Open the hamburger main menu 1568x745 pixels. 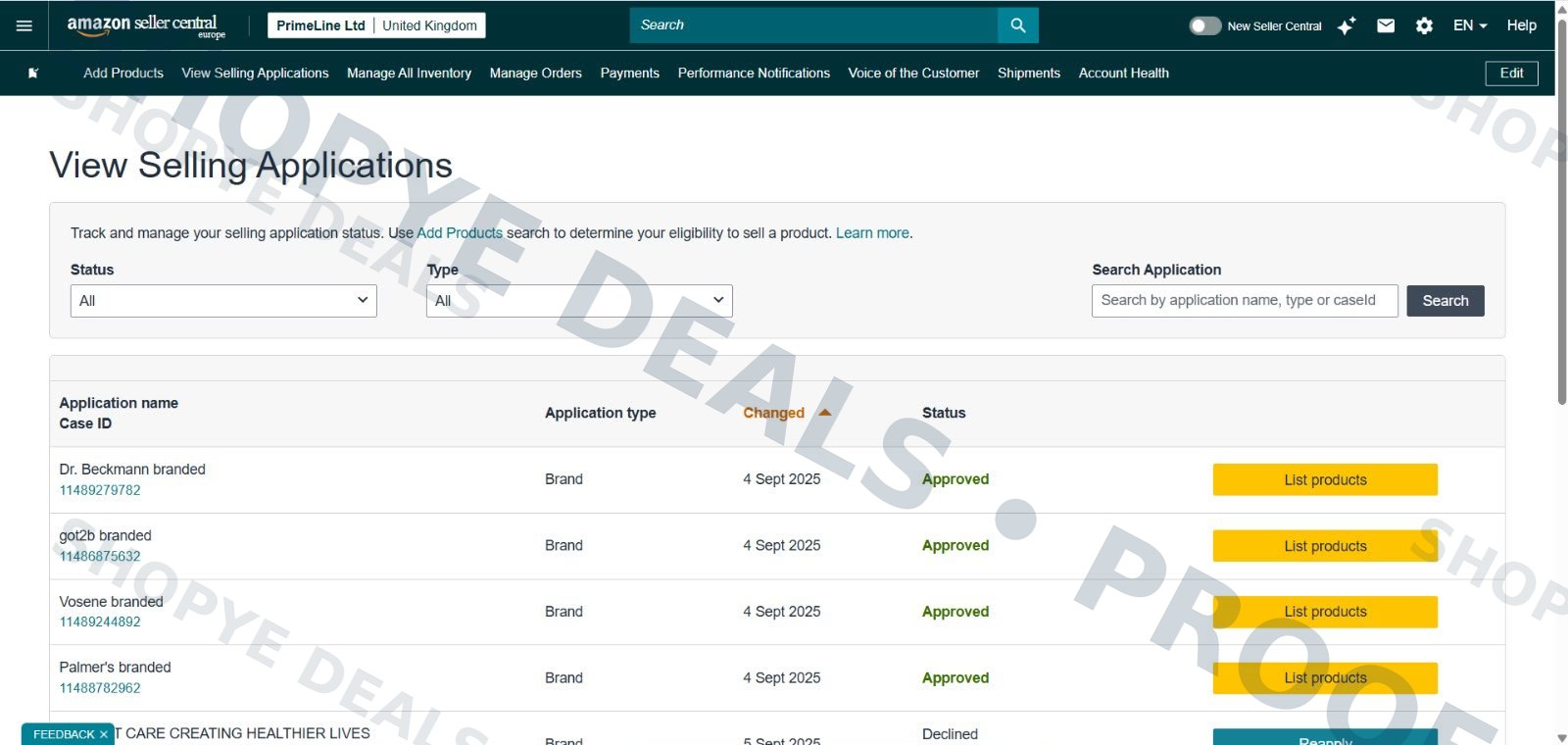[24, 25]
